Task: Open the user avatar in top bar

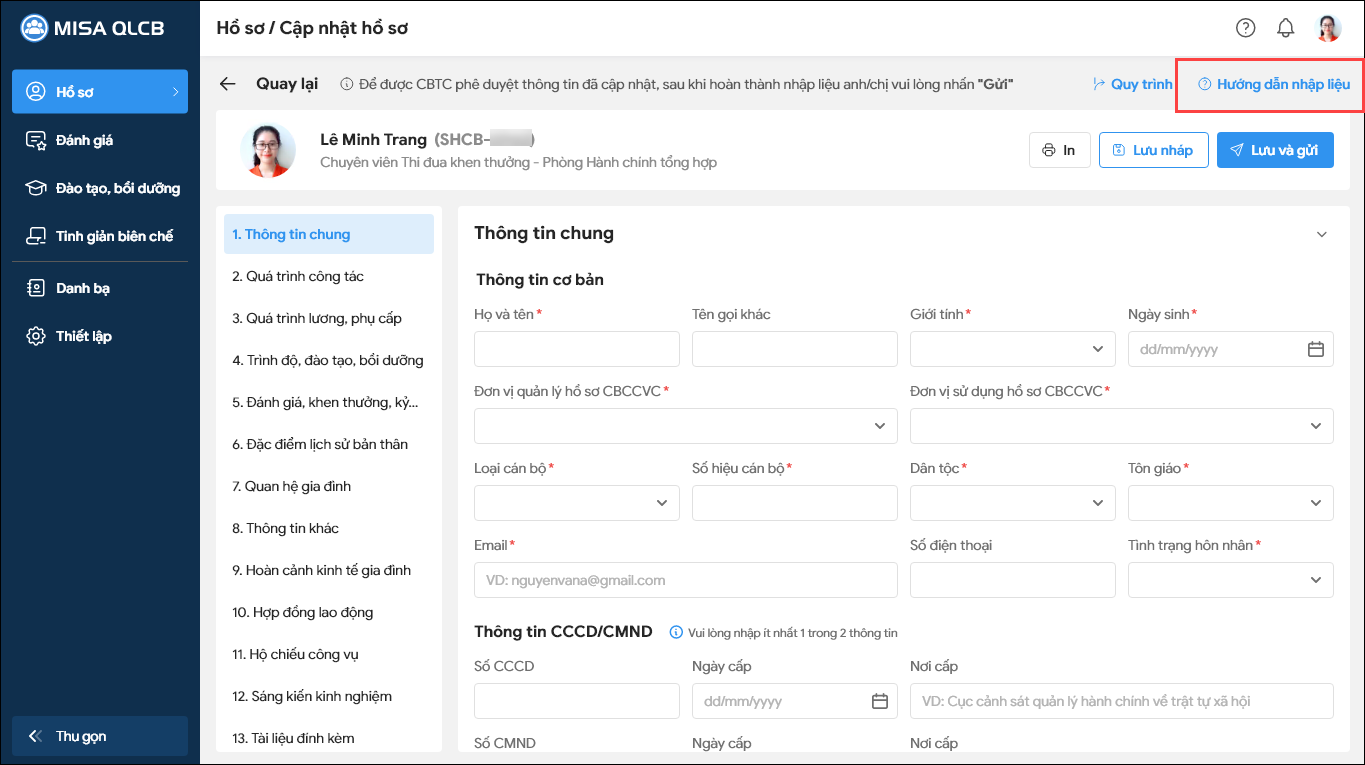Action: coord(1328,28)
